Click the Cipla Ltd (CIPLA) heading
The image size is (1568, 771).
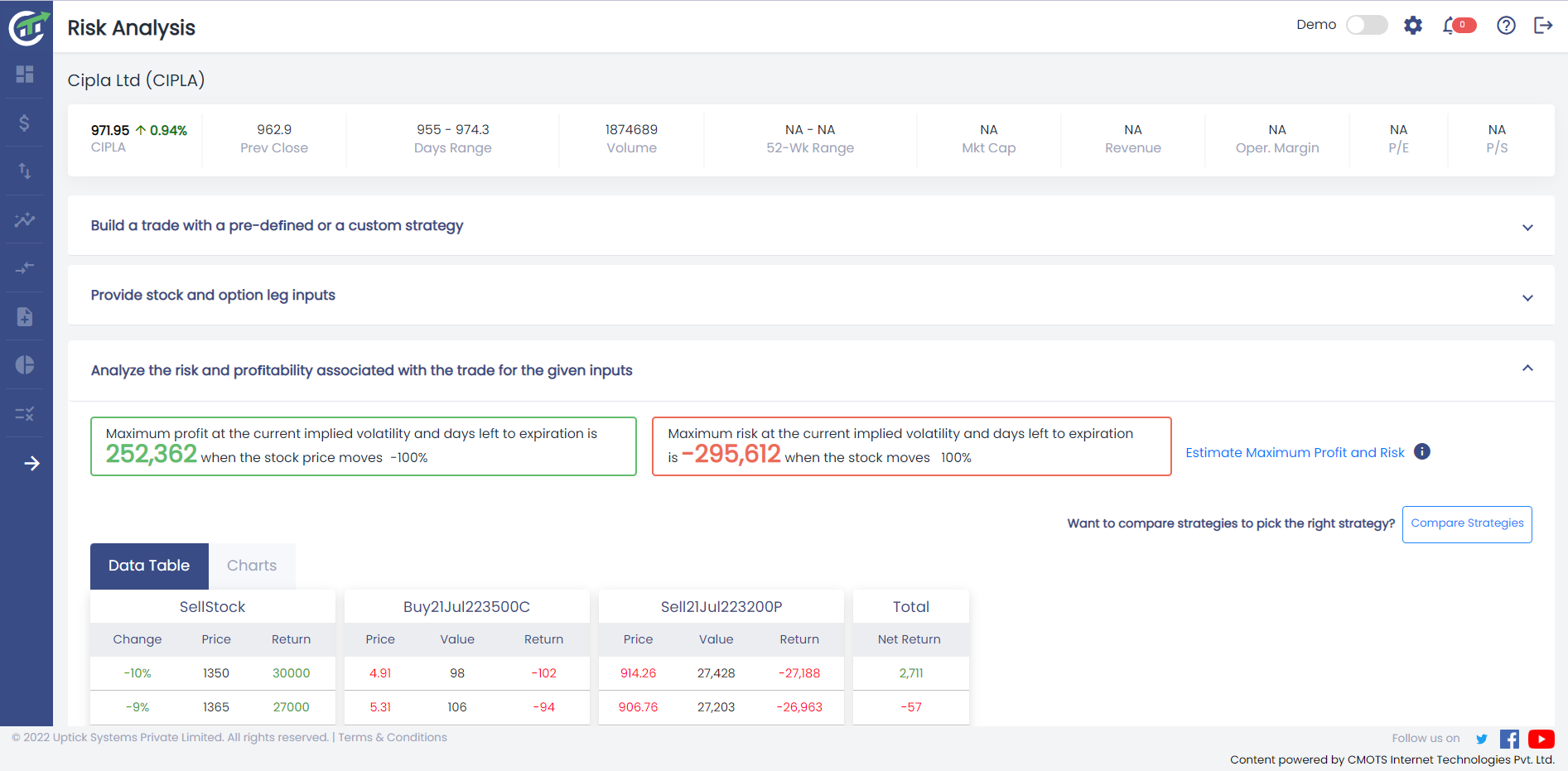coord(136,80)
